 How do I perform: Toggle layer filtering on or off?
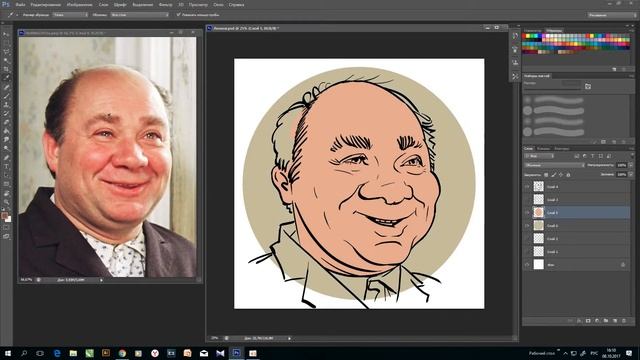(x=632, y=156)
